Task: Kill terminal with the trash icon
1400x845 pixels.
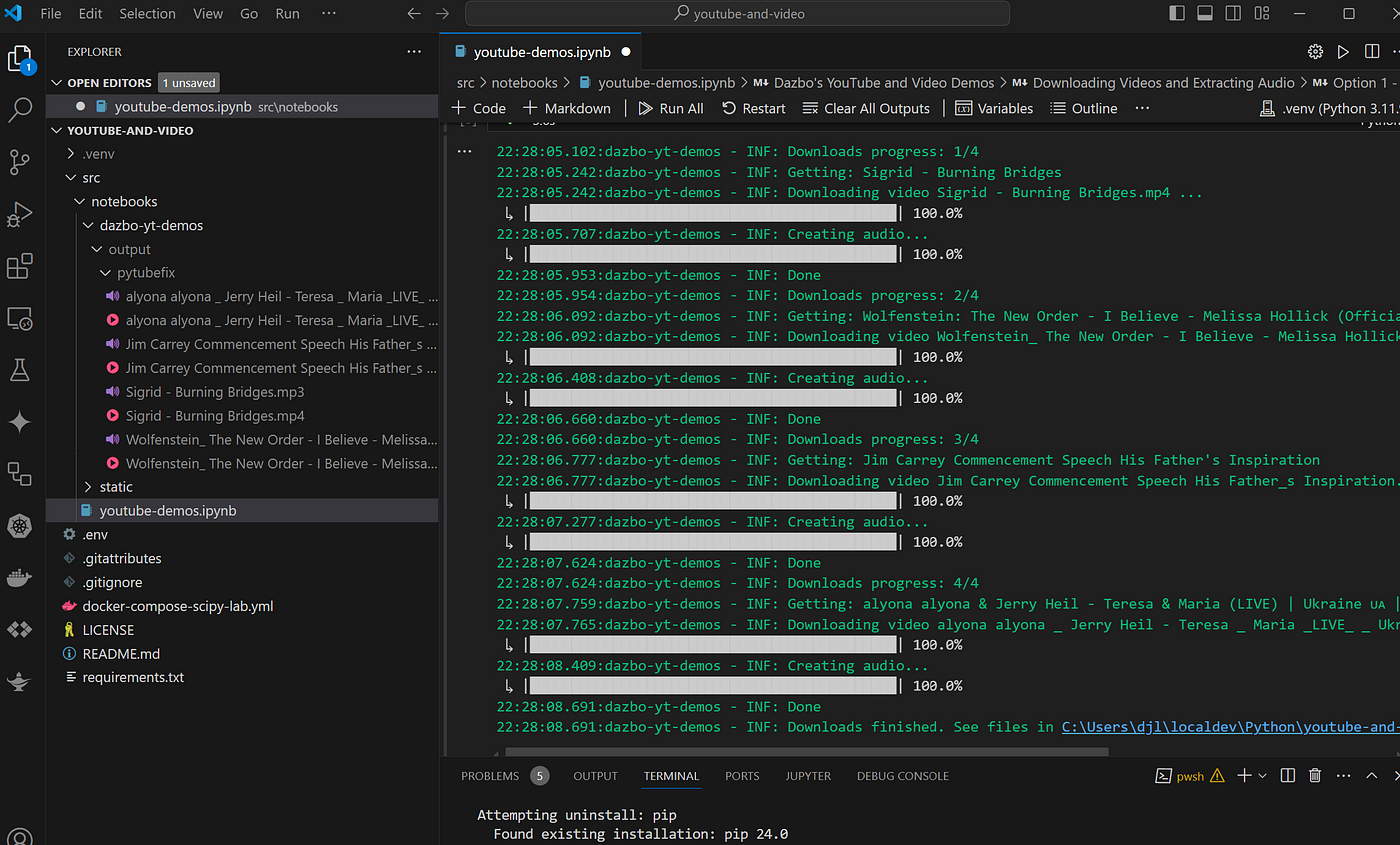Action: point(1315,775)
